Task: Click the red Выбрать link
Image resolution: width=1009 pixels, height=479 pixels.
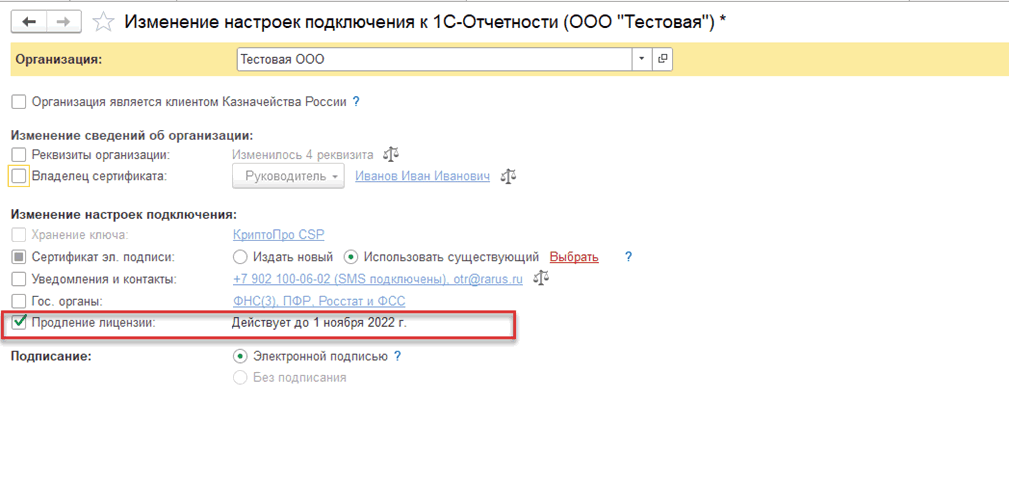Action: 574,258
